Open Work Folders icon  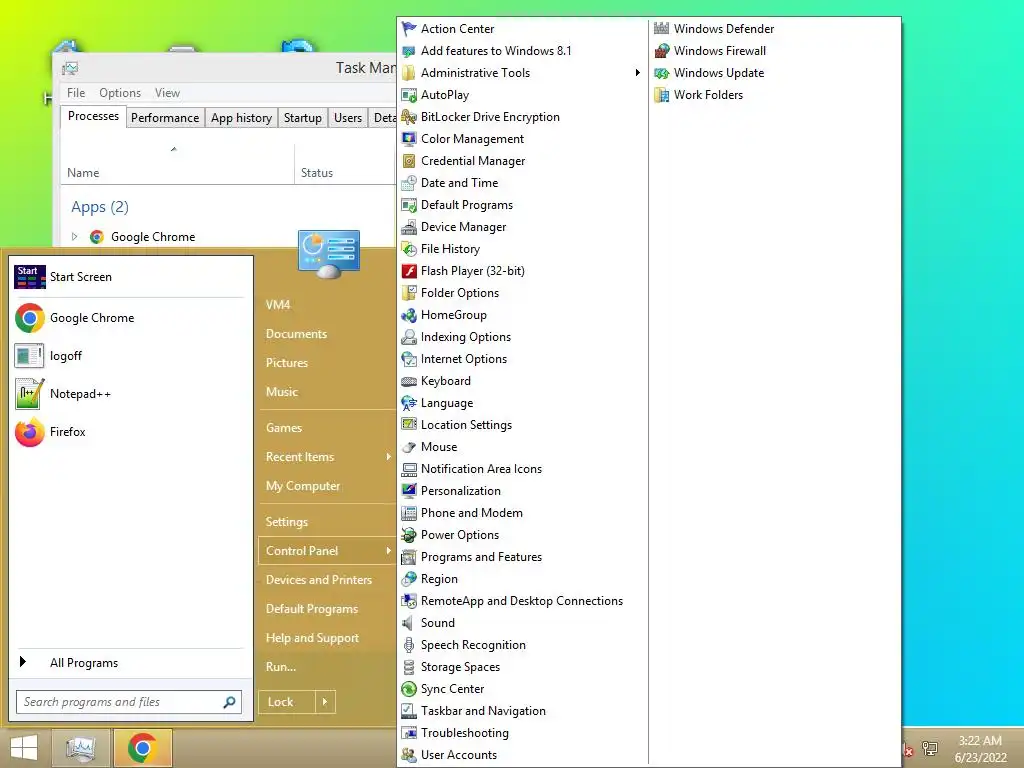click(x=662, y=95)
